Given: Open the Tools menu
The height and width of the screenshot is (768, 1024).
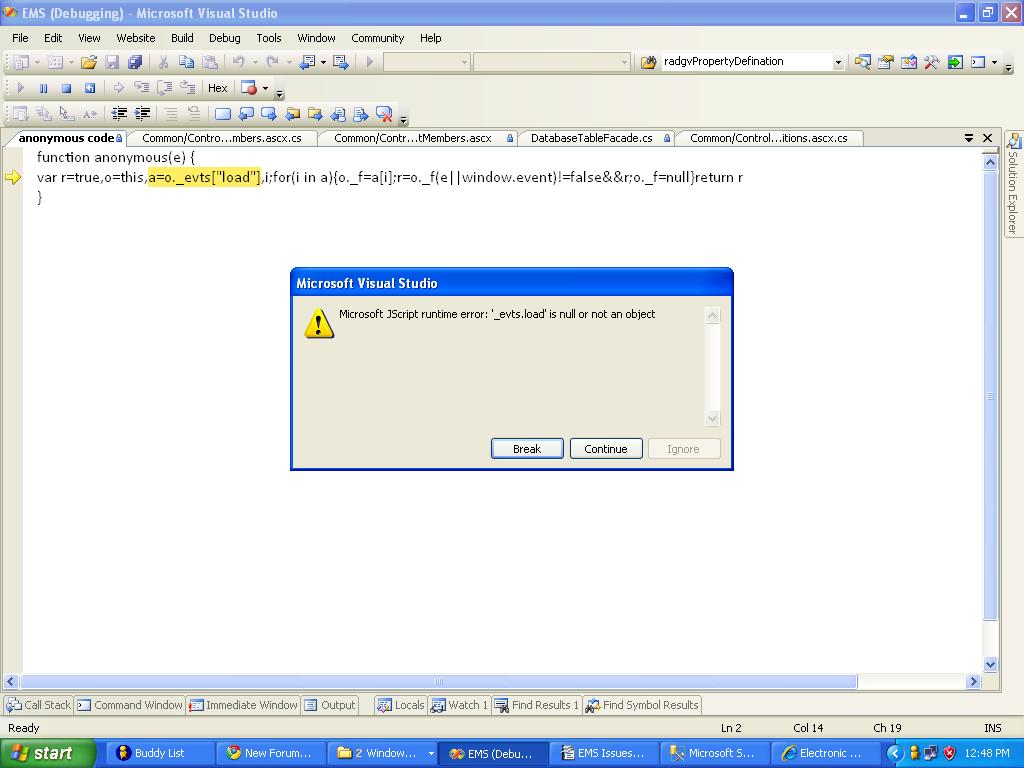Looking at the screenshot, I should (x=268, y=38).
